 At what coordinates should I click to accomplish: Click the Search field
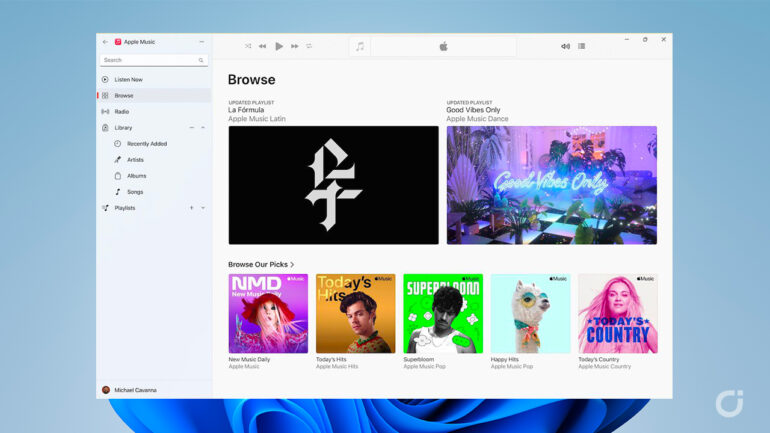[150, 60]
